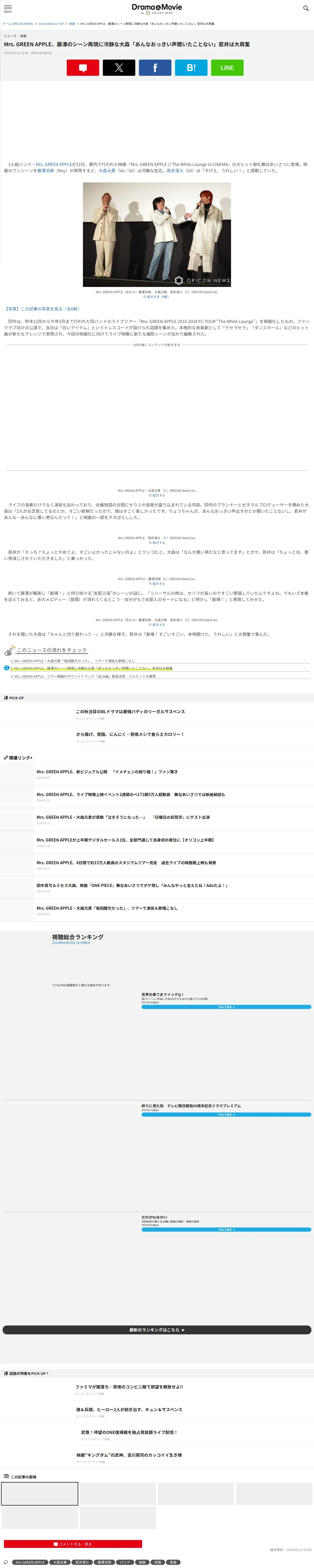
Task: Click 最新のランキングはこちら button
Action: coord(157,1329)
